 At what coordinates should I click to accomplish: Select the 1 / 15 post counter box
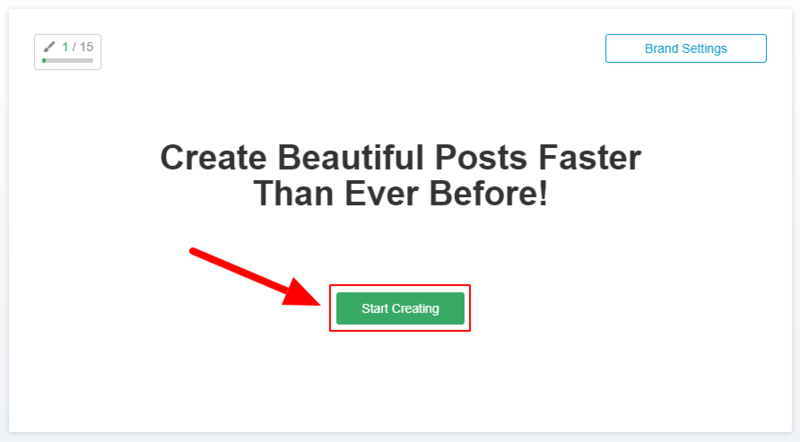pyautogui.click(x=67, y=52)
